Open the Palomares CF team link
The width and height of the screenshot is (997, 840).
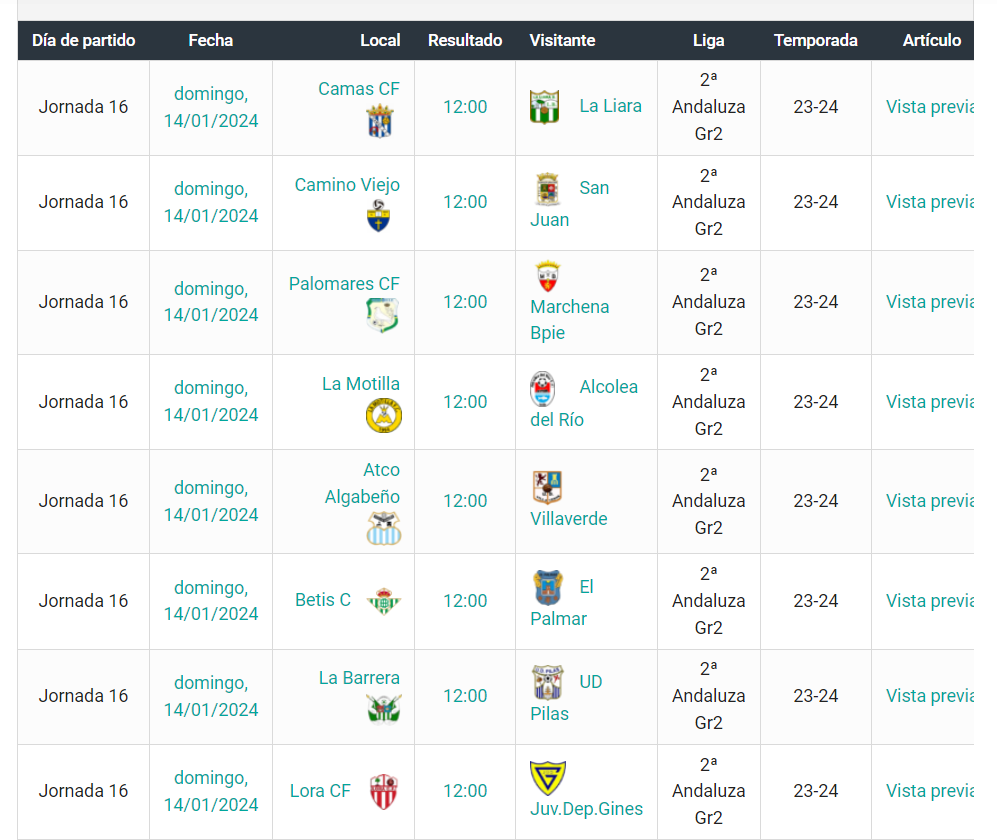(x=344, y=284)
